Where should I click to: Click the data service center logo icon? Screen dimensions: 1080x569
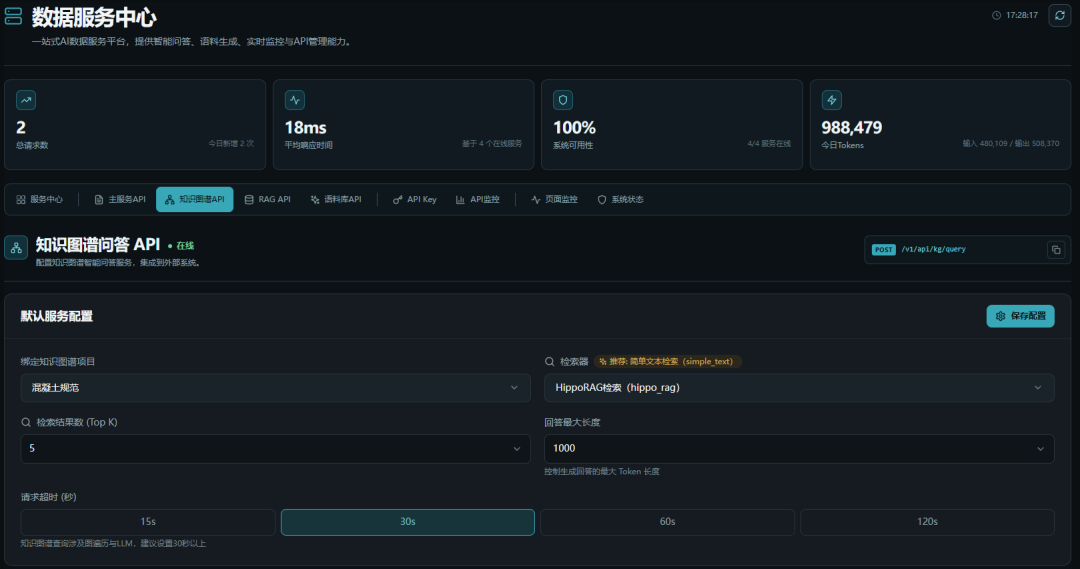point(13,16)
